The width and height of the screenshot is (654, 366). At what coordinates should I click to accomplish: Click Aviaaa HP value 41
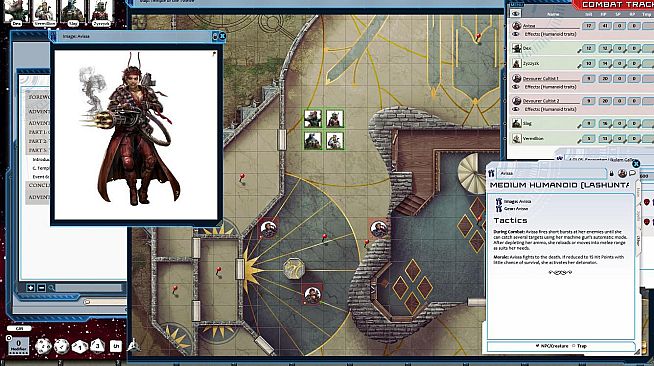[605, 26]
